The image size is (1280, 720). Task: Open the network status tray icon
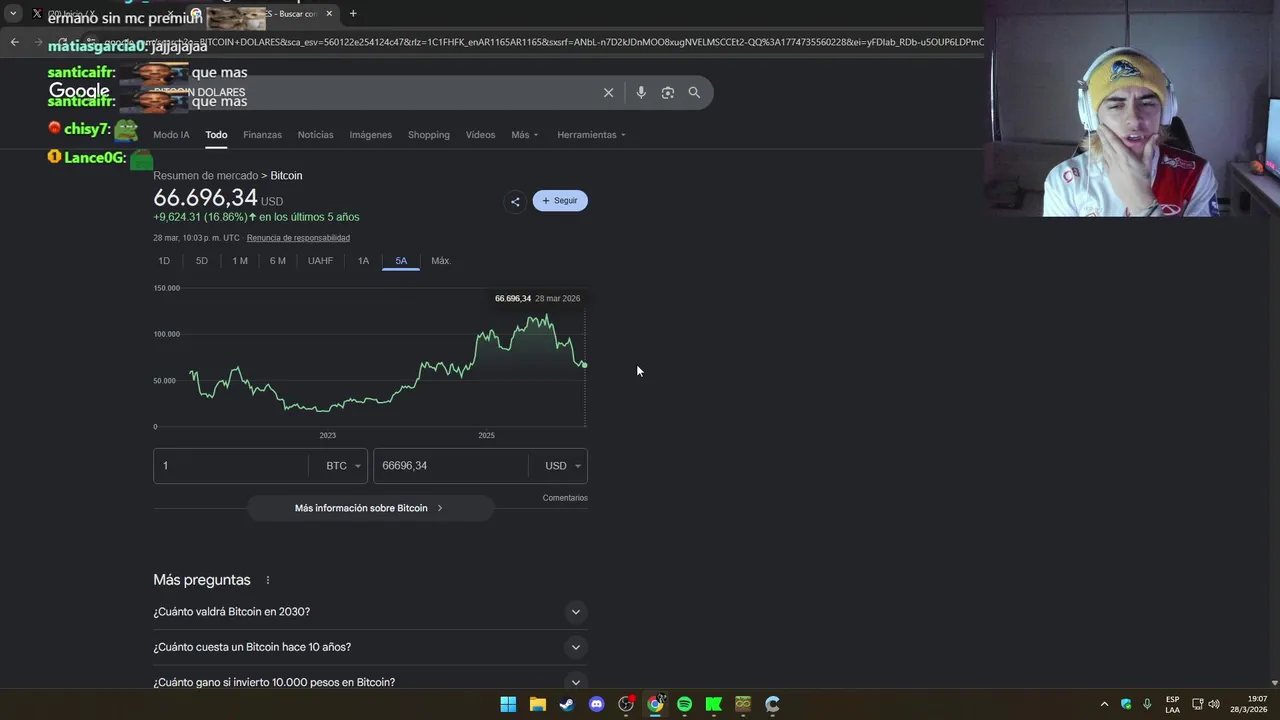(1198, 704)
